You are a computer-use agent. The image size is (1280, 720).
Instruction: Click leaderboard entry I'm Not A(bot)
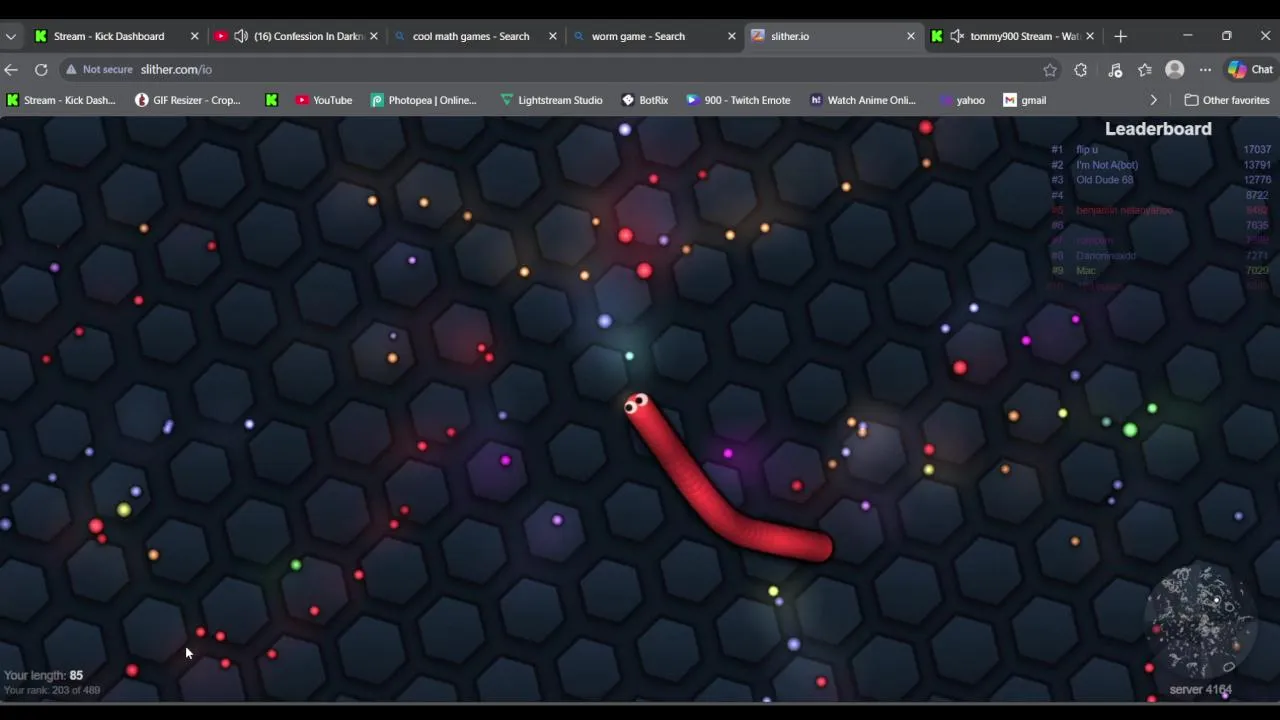point(1106,165)
